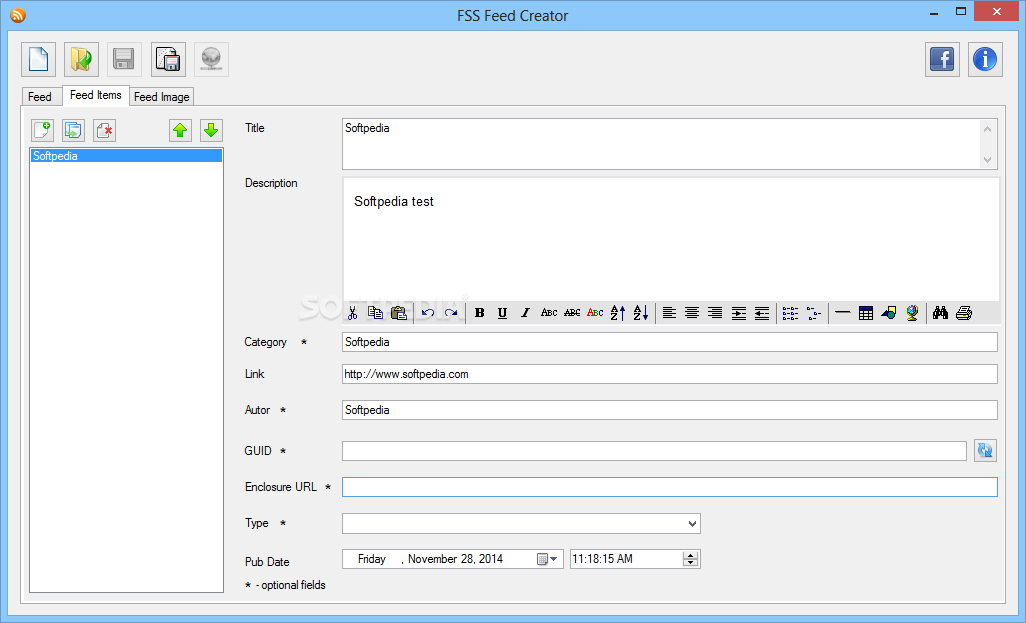
Task: Generate a new GUID
Action: pyautogui.click(x=985, y=450)
